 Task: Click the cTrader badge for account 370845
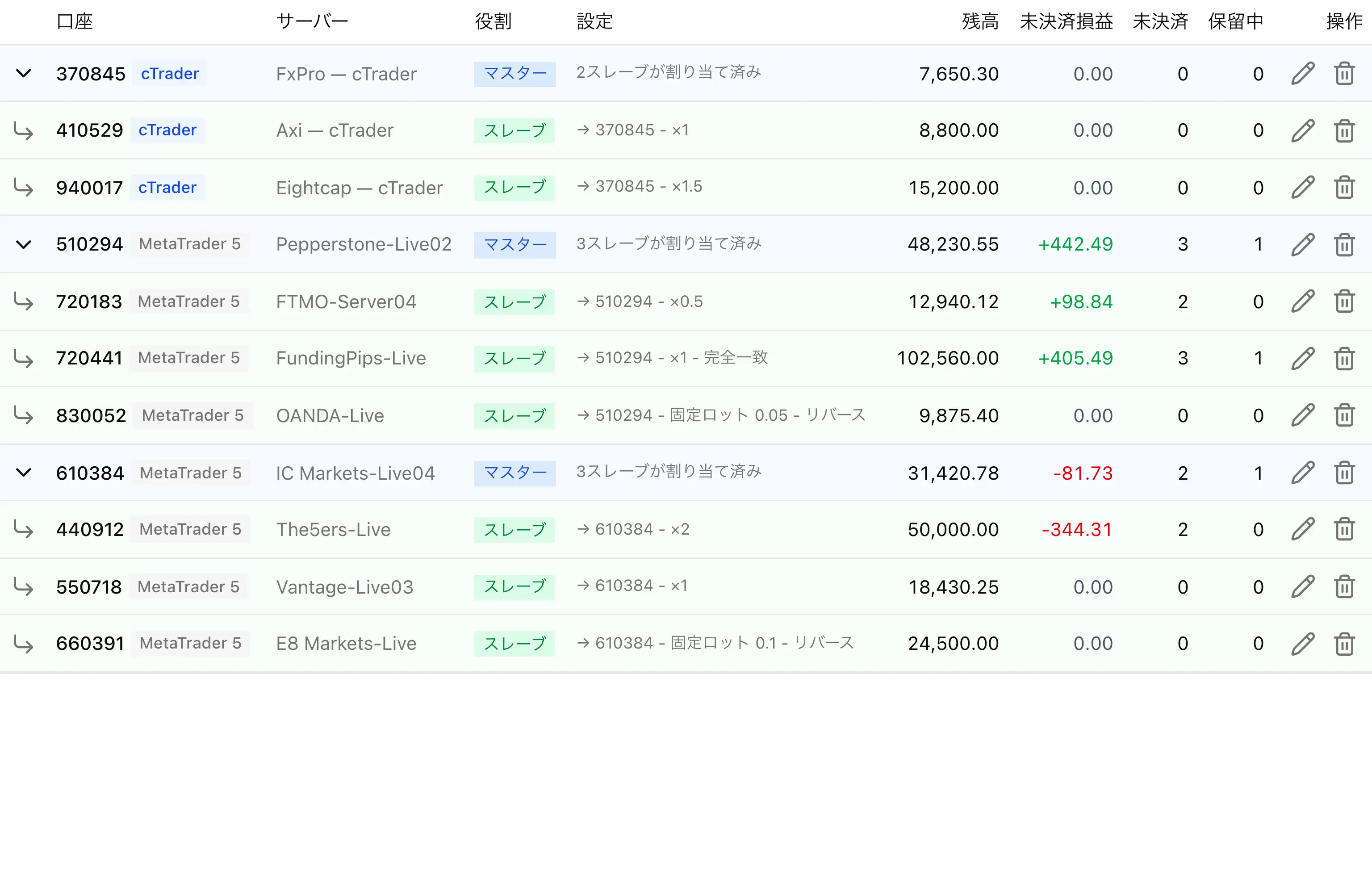click(170, 74)
